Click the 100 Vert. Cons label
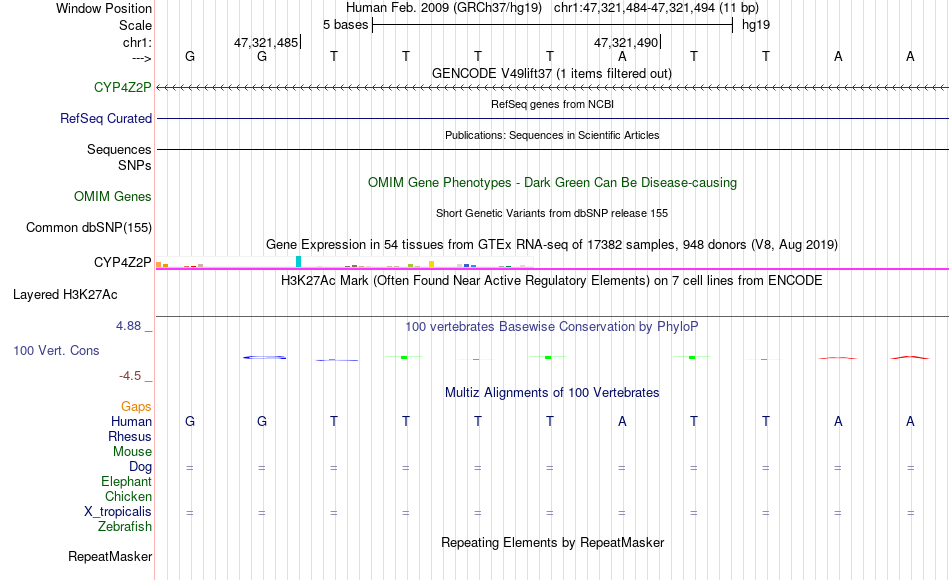Viewport: 950px width, 580px height. (x=56, y=350)
